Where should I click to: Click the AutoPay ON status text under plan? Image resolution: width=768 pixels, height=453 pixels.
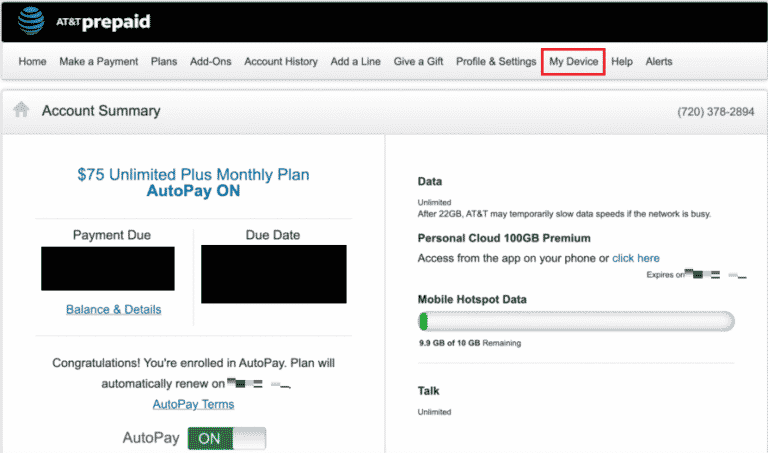click(x=193, y=191)
